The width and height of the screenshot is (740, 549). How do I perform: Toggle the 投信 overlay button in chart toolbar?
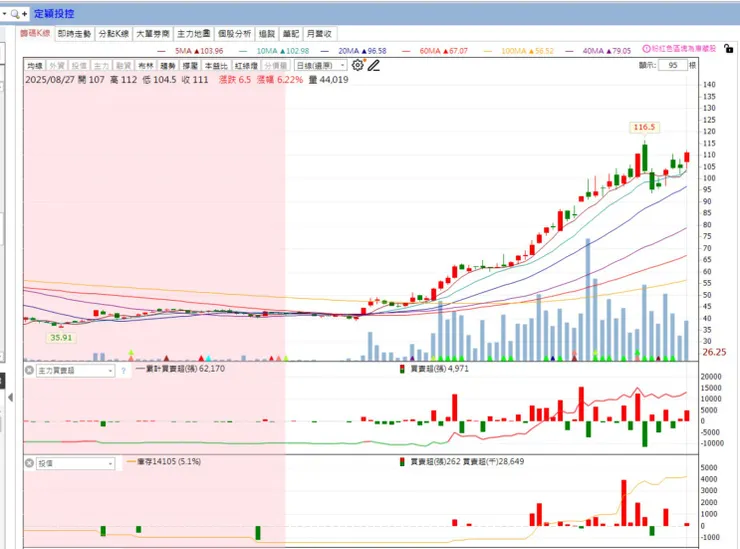pos(79,66)
